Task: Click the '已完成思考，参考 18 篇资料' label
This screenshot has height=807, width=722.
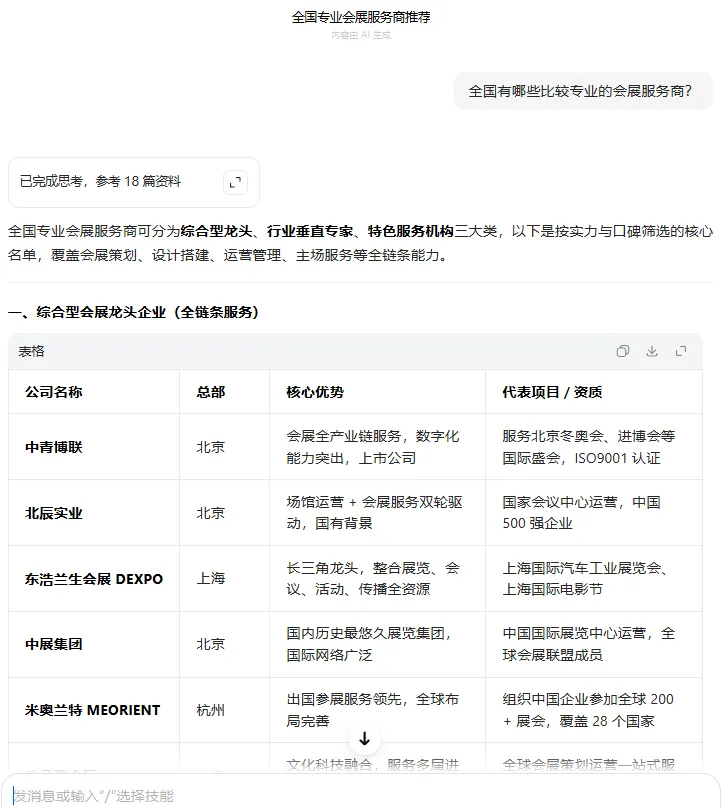Action: [100, 181]
